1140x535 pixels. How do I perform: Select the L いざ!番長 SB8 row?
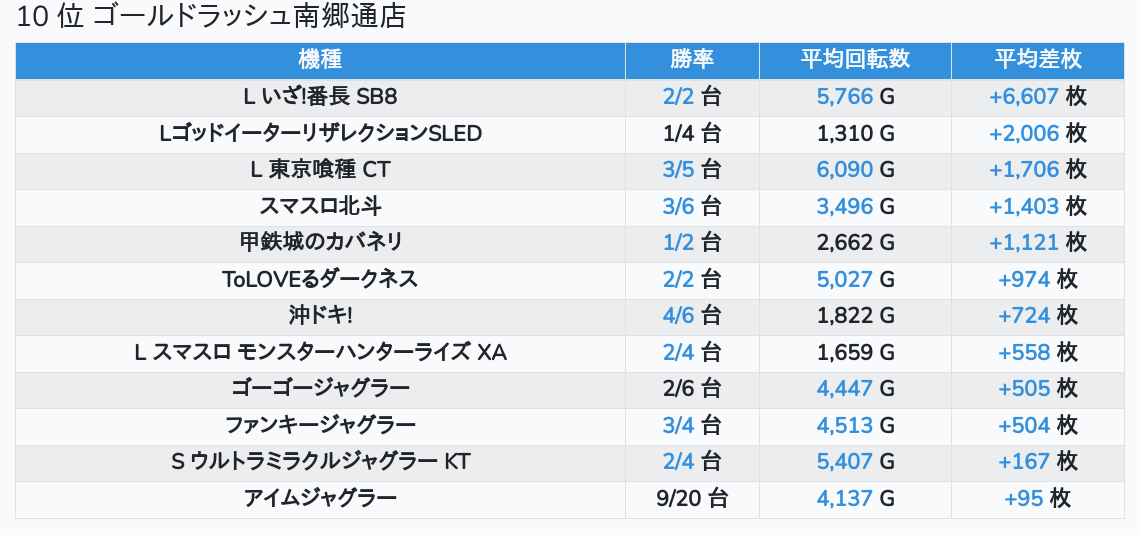point(570,97)
